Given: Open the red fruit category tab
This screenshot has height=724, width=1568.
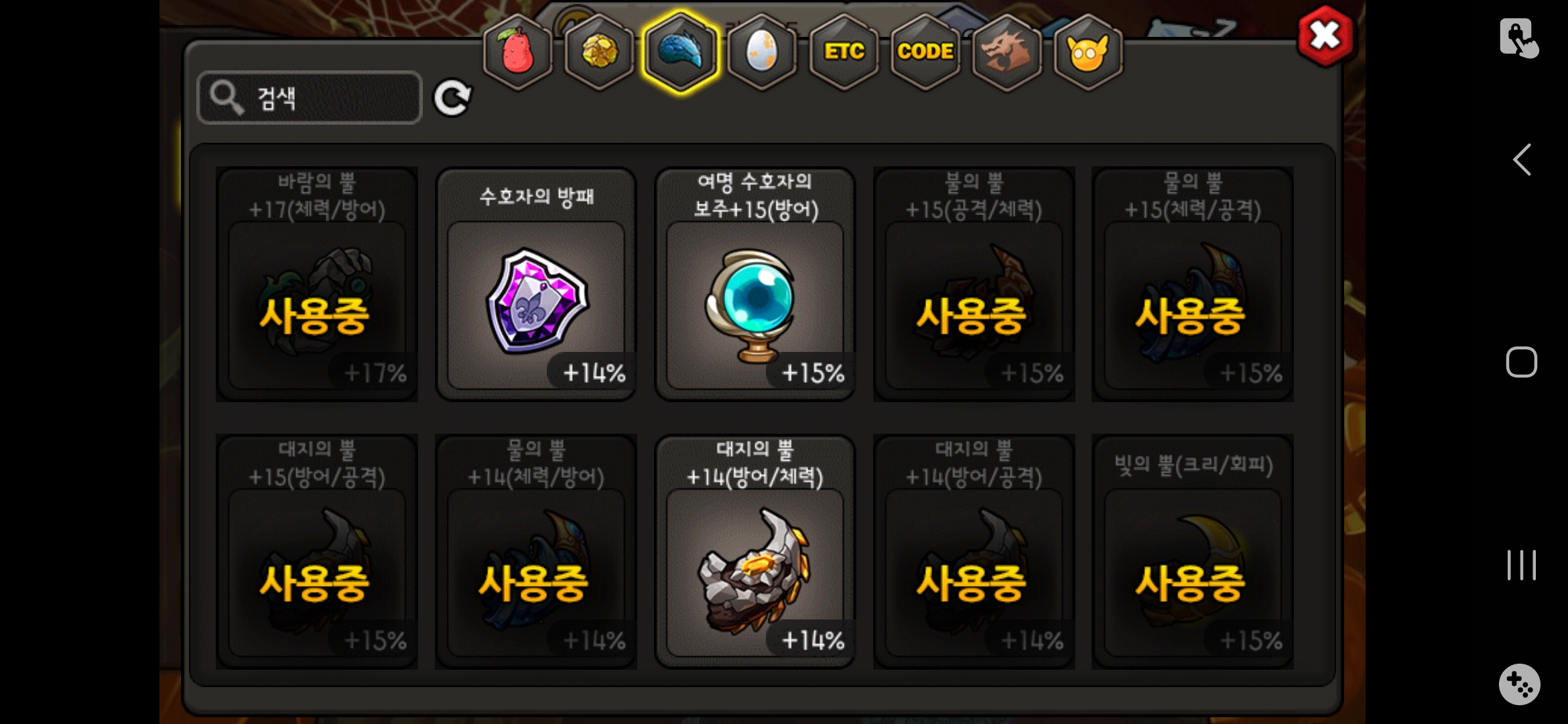Looking at the screenshot, I should click(x=517, y=52).
